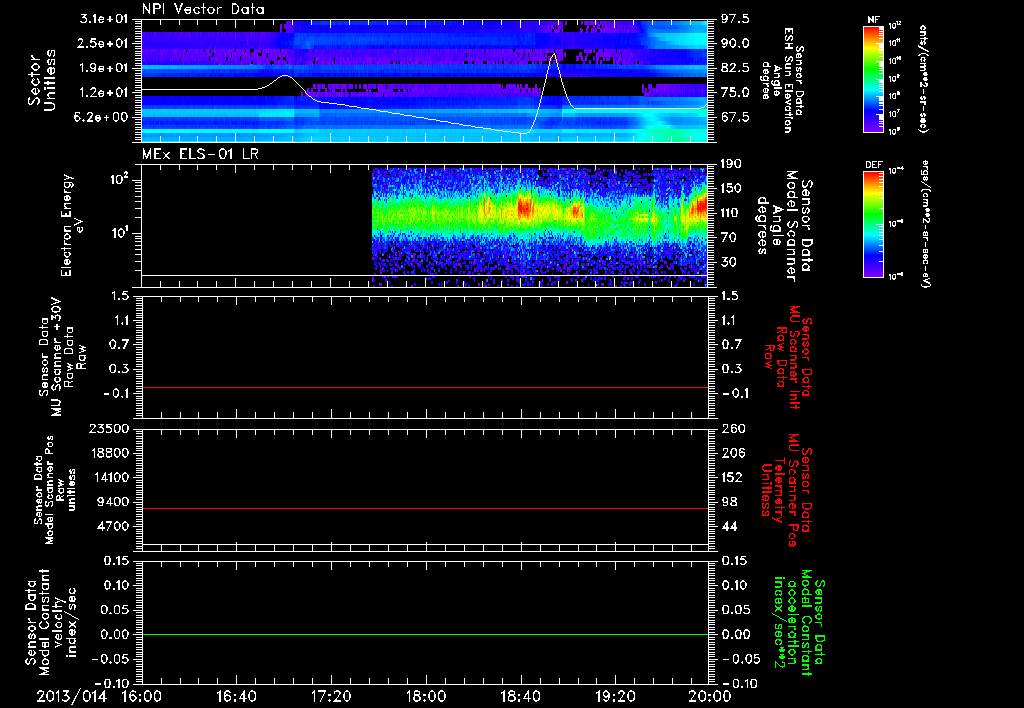
Task: Click the red line in Model Scanner Pos panel
Action: click(424, 508)
